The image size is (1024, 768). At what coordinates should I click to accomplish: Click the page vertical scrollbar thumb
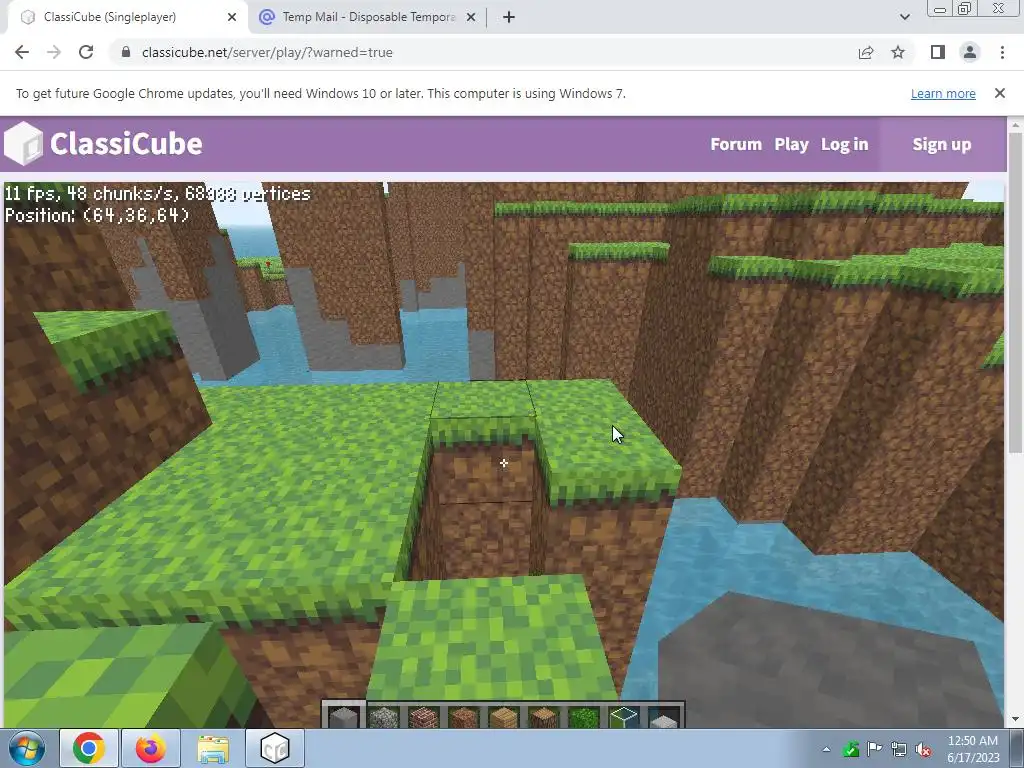1016,292
